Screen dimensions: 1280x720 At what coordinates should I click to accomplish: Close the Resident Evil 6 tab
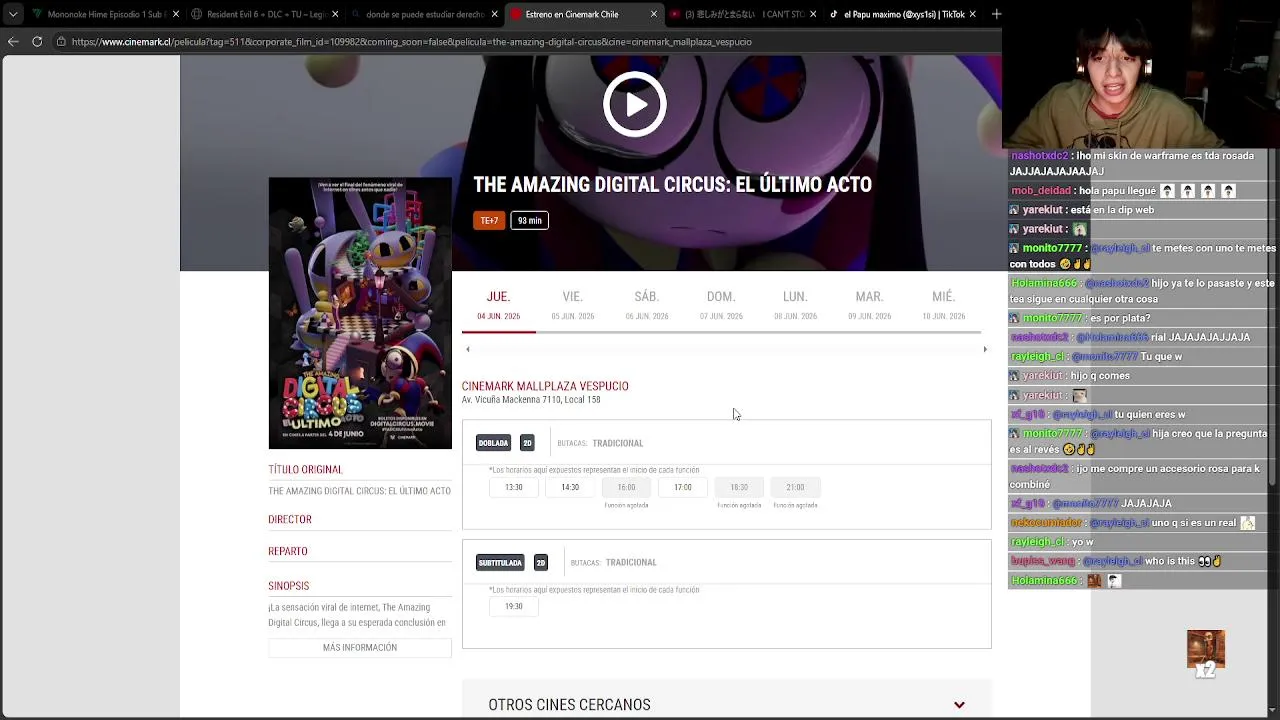click(335, 14)
